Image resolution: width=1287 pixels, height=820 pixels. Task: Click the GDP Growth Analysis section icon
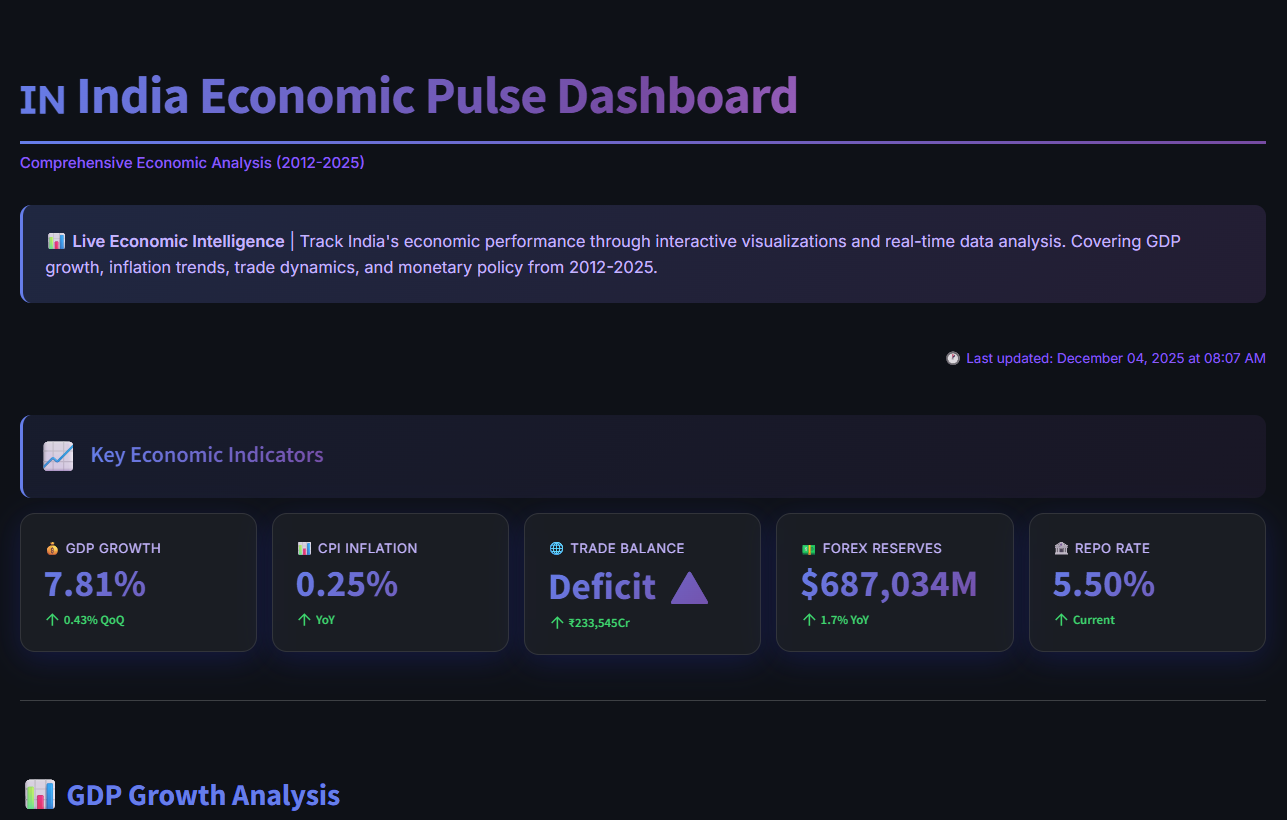pos(40,794)
